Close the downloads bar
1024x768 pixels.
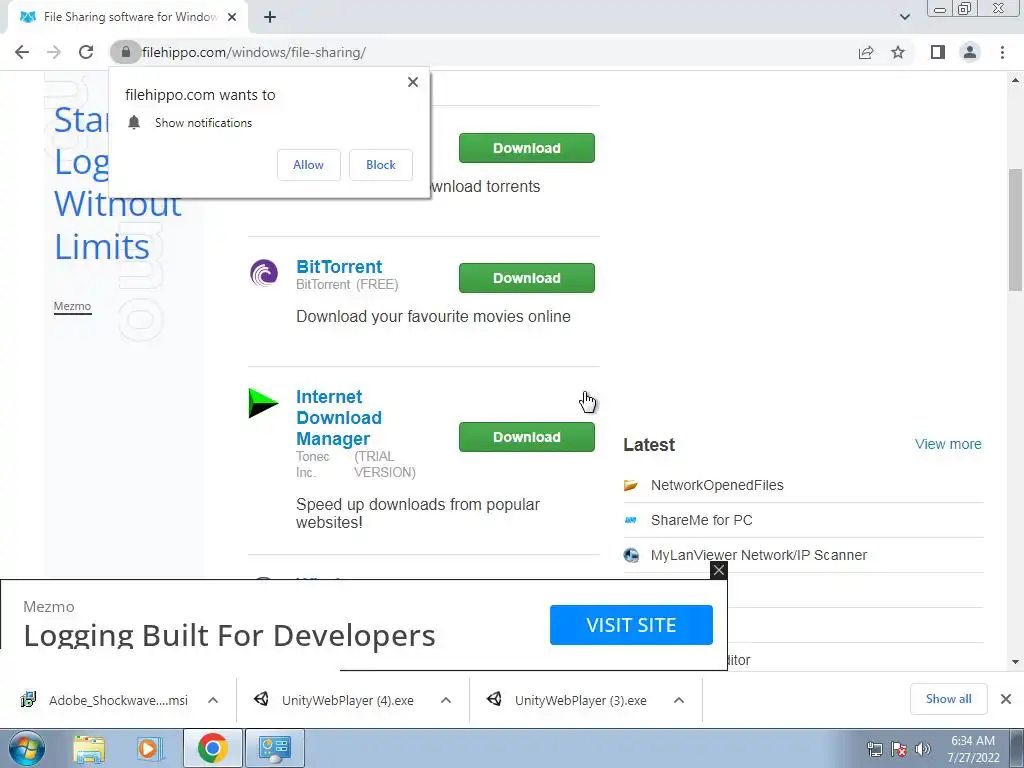[x=1006, y=699]
